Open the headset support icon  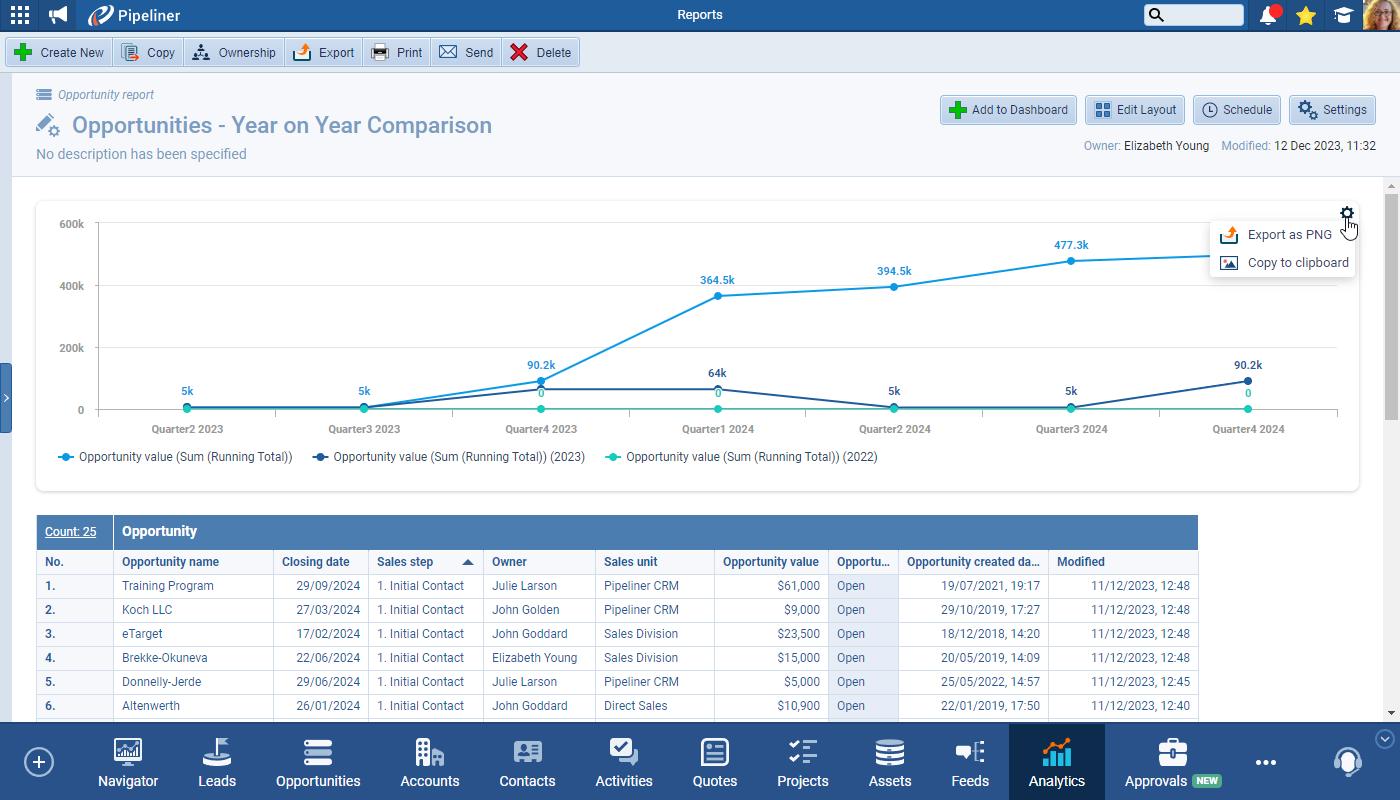pos(1347,762)
